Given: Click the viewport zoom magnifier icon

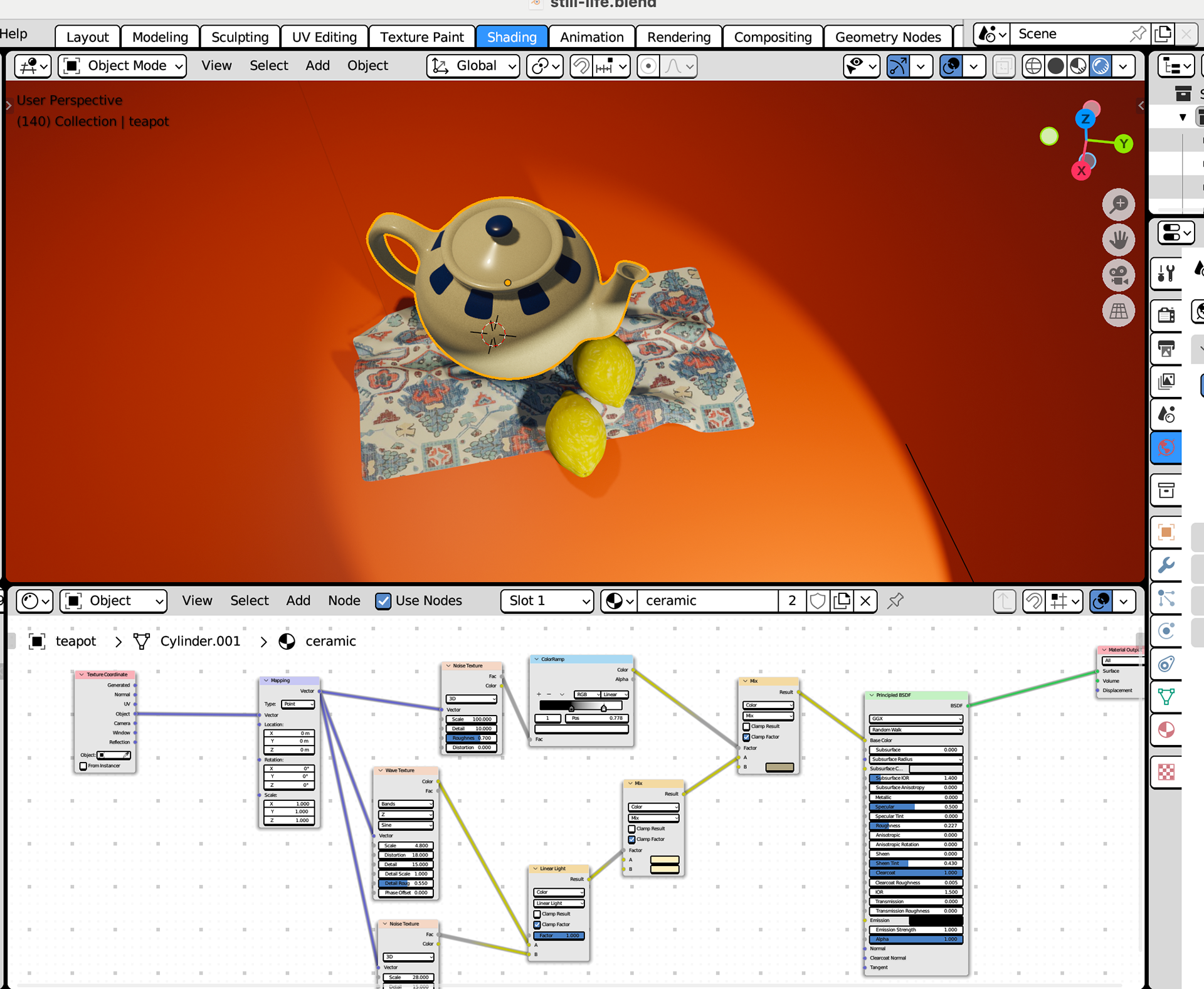Looking at the screenshot, I should click(1119, 204).
